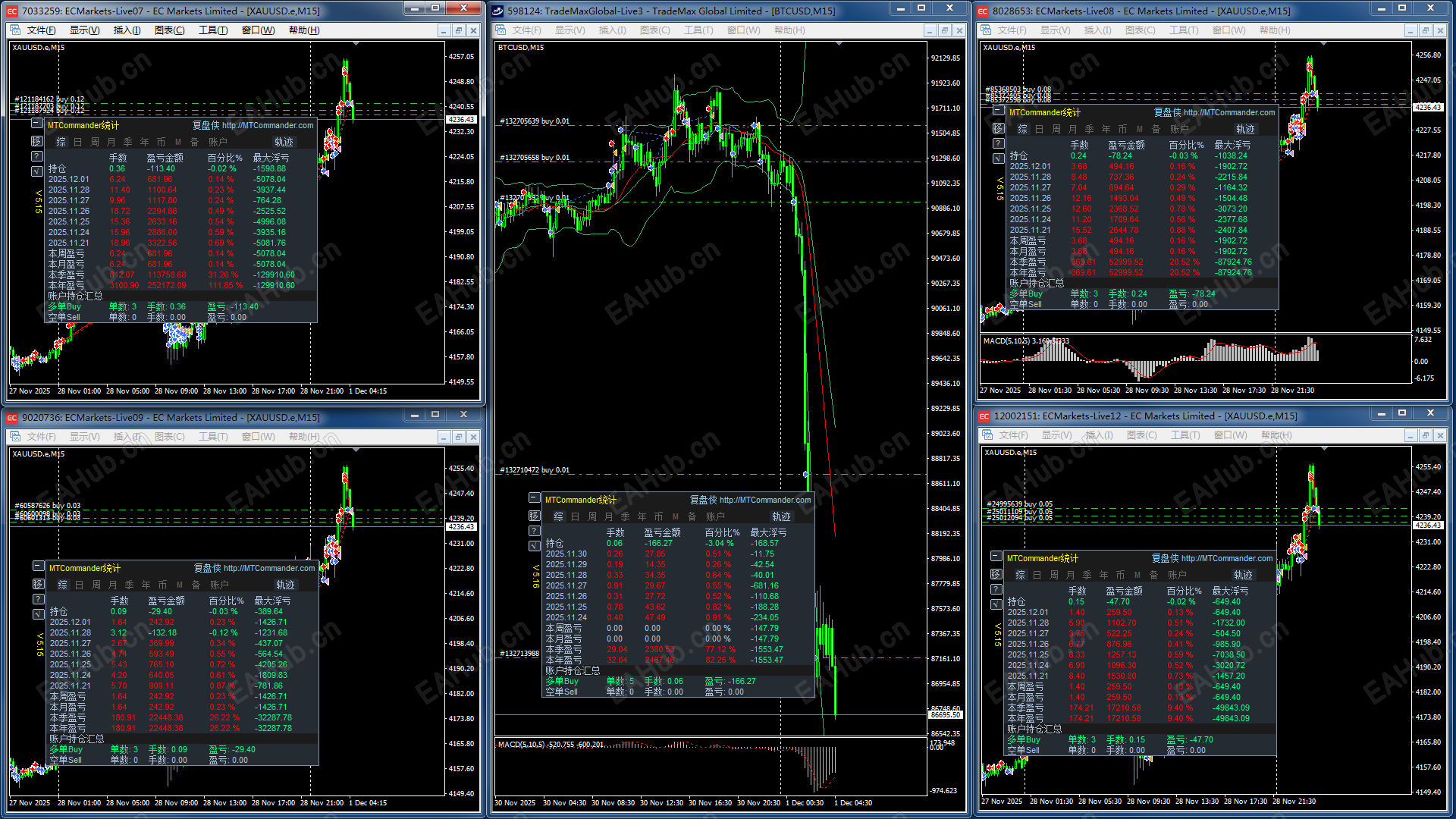This screenshot has height=819, width=1456.
Task: Click the question mark icon in 7033259 window
Action: (x=36, y=156)
